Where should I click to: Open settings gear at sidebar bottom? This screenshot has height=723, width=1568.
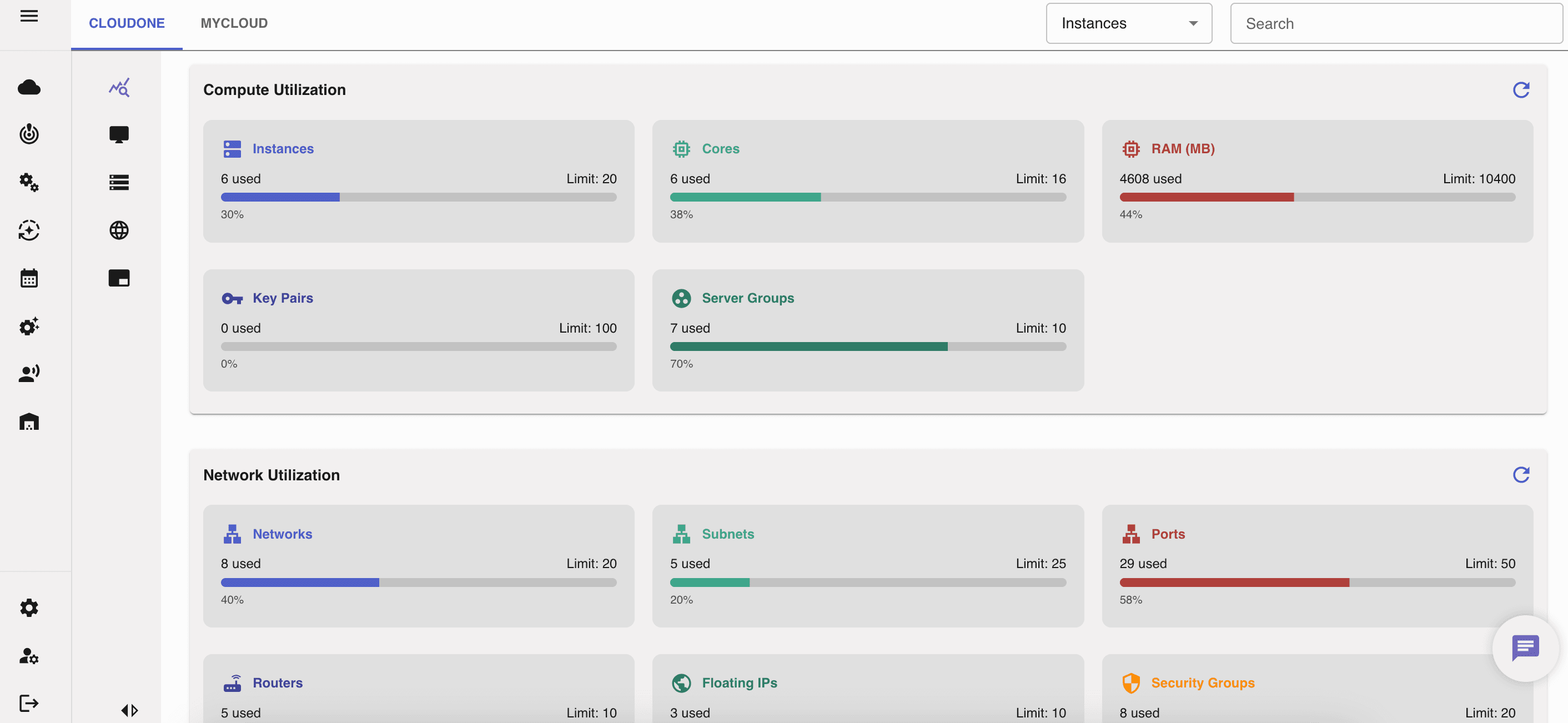coord(29,607)
